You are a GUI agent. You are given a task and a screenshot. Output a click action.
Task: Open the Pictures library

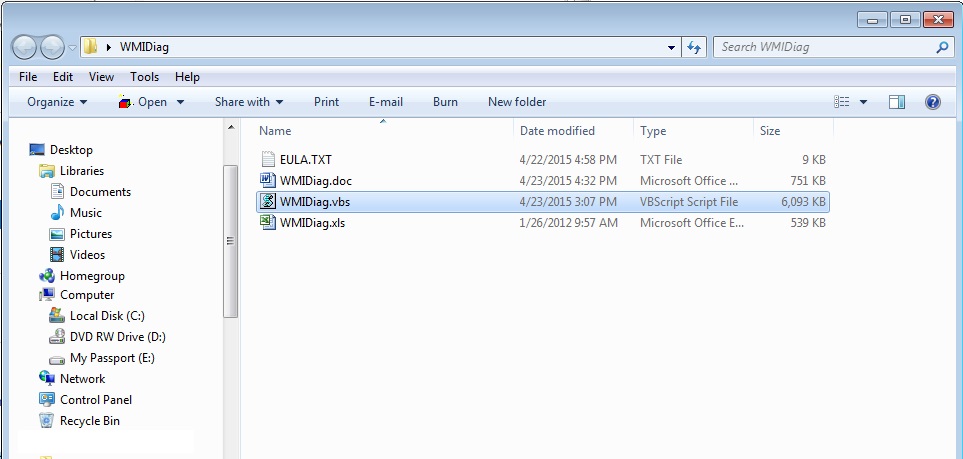(x=91, y=233)
